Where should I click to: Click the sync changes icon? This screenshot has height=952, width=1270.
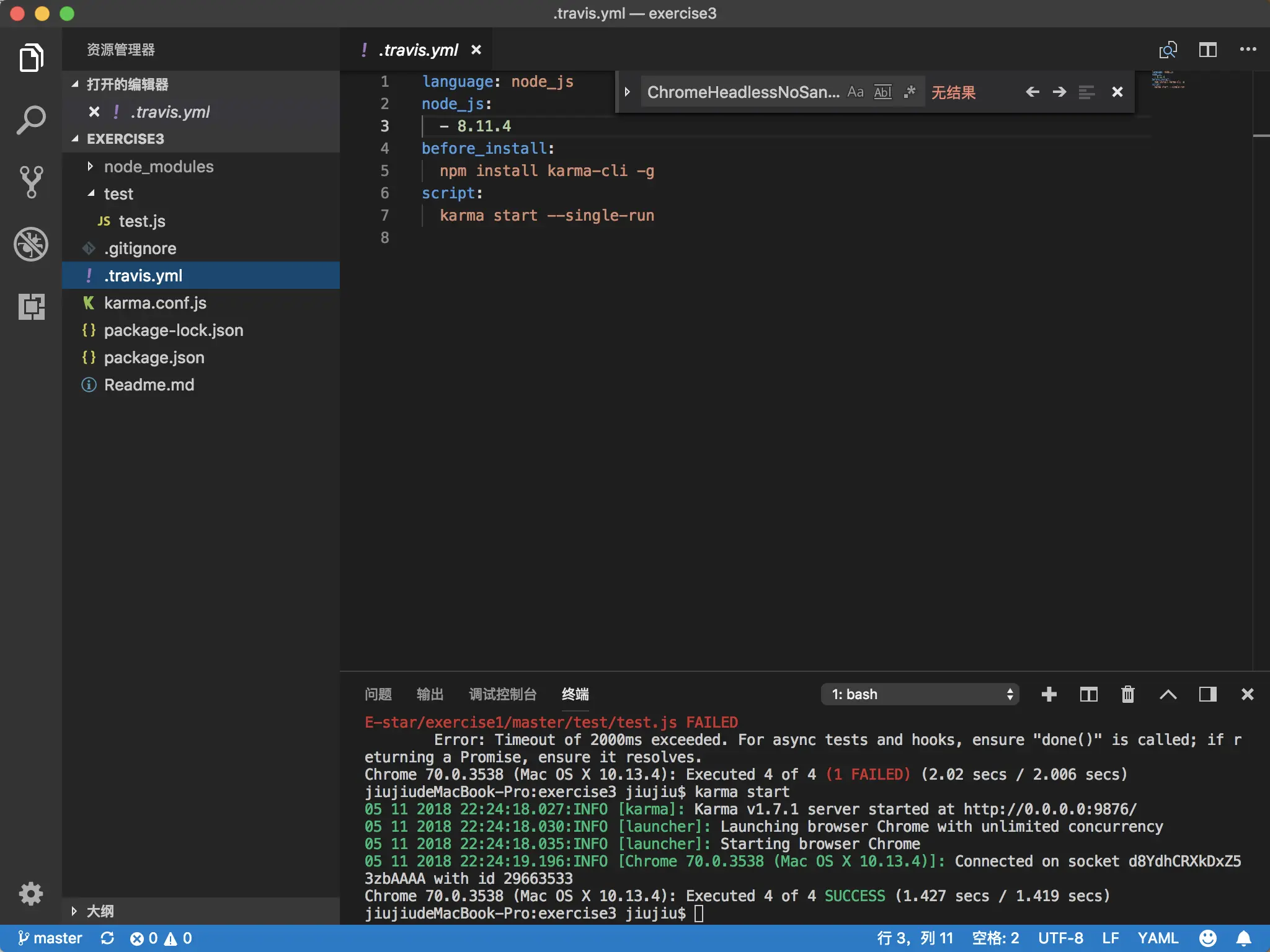[x=107, y=938]
